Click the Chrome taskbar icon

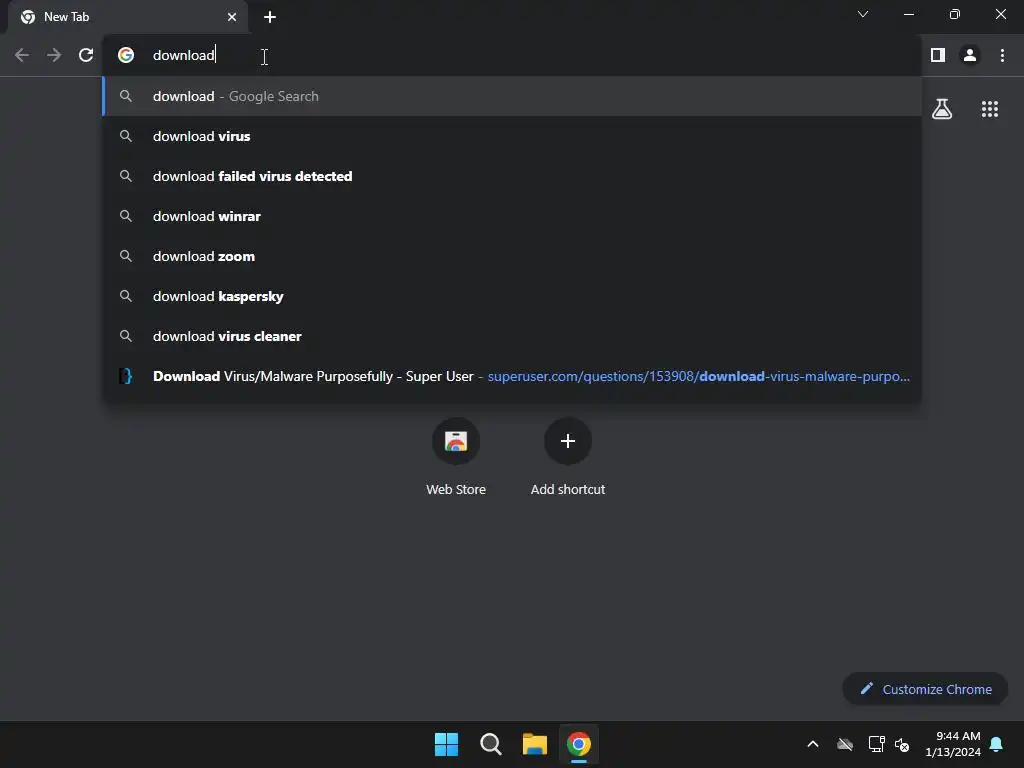click(x=579, y=744)
